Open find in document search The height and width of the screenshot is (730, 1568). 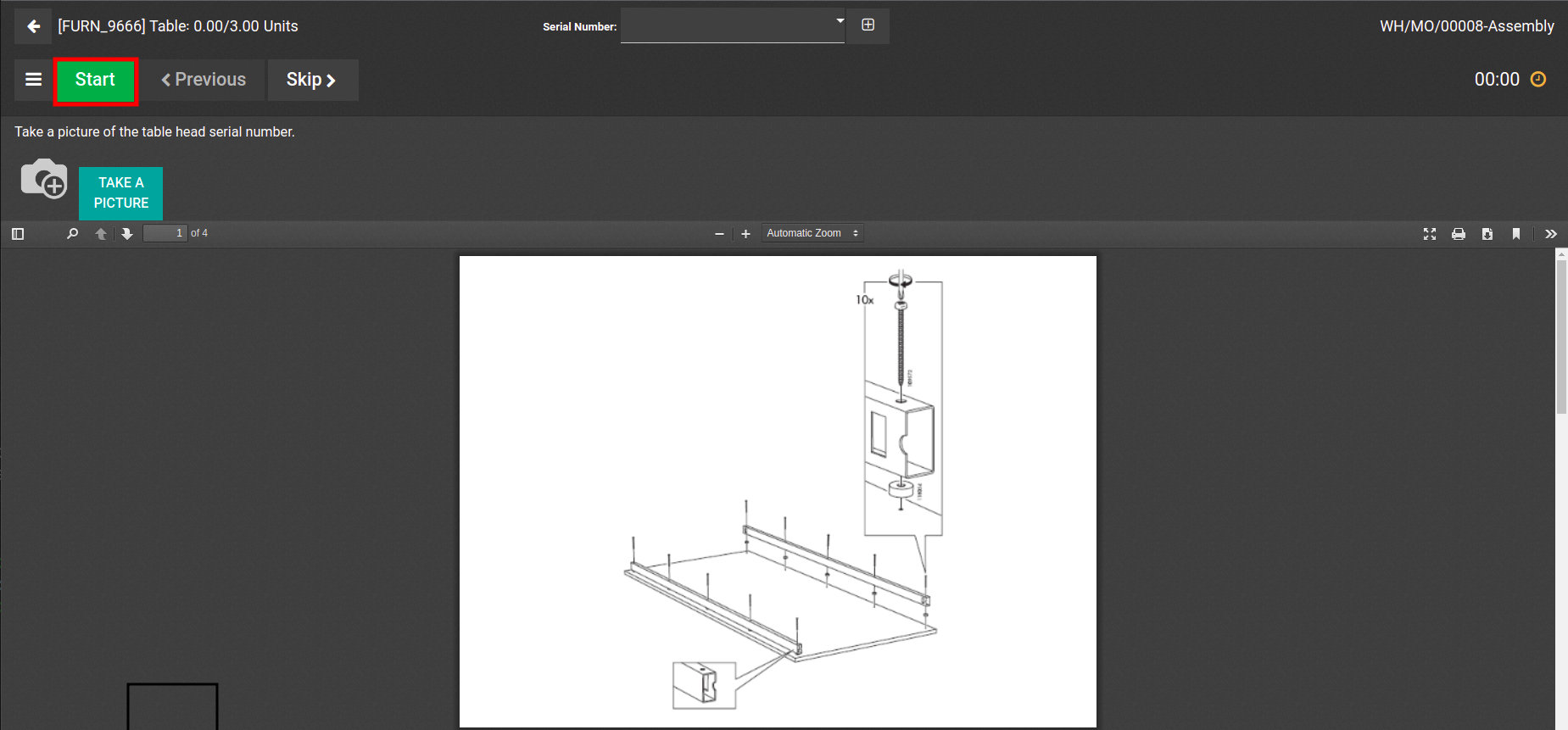pyautogui.click(x=72, y=234)
